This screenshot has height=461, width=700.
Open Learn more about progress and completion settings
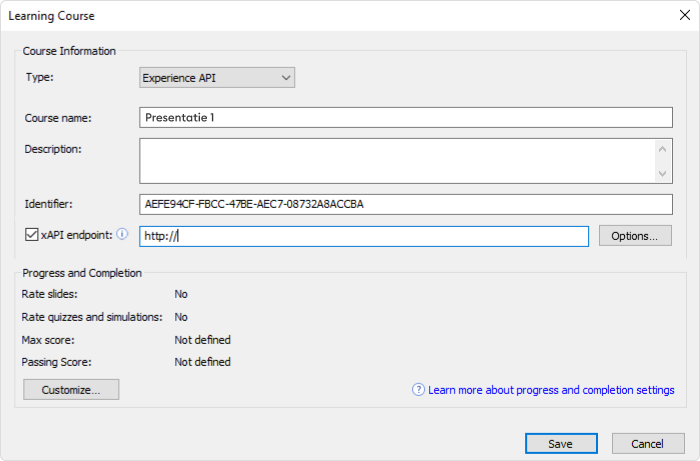click(551, 390)
